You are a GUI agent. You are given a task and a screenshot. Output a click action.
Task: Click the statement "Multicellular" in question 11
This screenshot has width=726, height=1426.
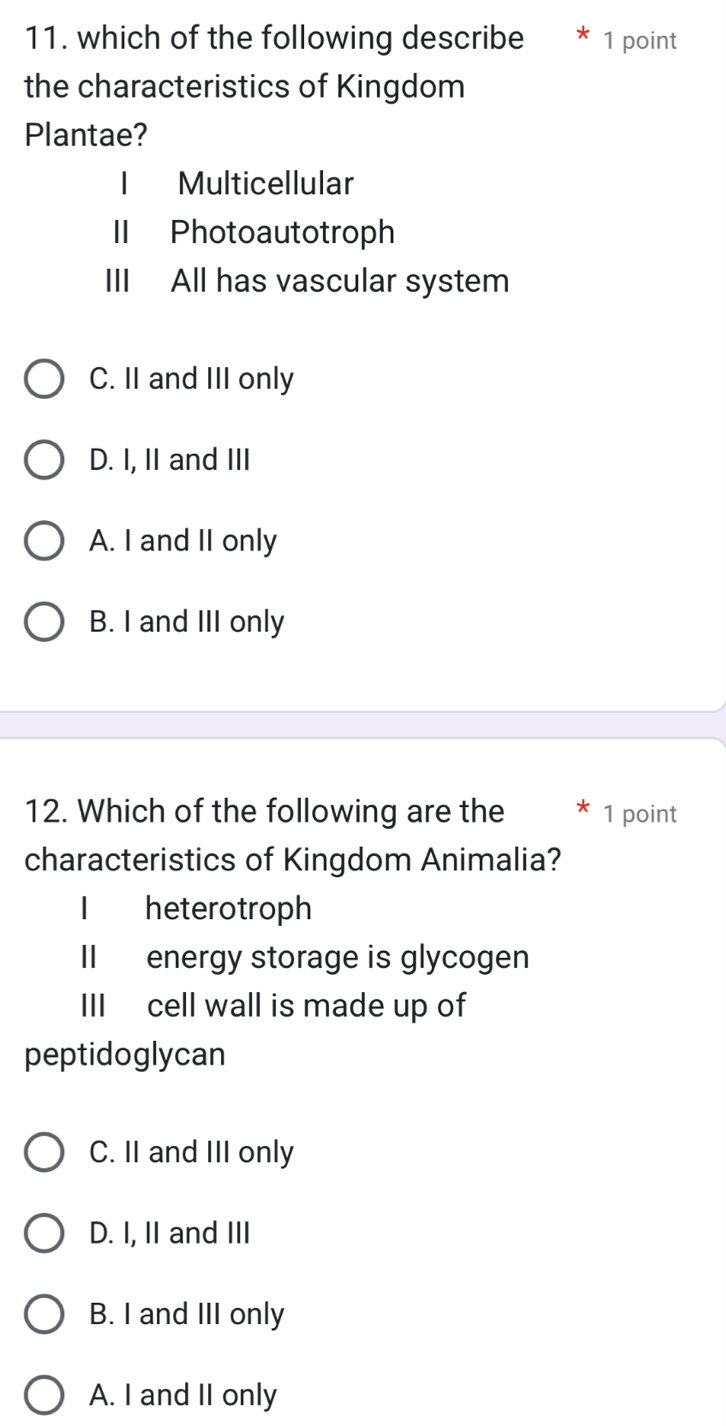(265, 184)
